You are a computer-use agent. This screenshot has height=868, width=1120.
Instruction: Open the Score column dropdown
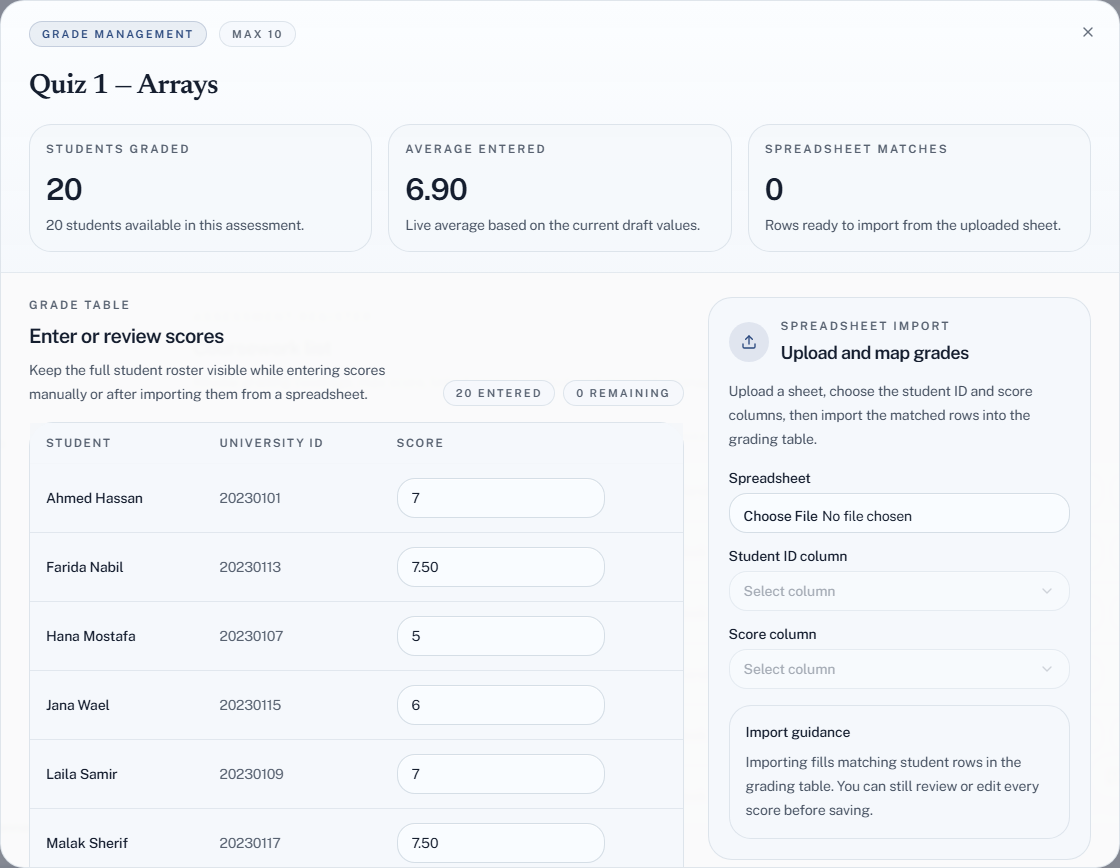coord(899,669)
